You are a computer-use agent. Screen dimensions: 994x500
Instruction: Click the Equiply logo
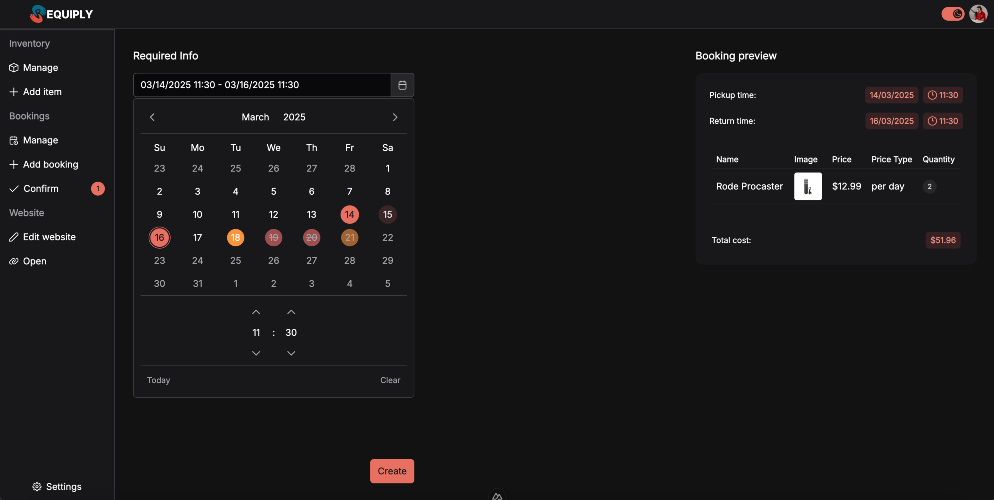pos(61,14)
